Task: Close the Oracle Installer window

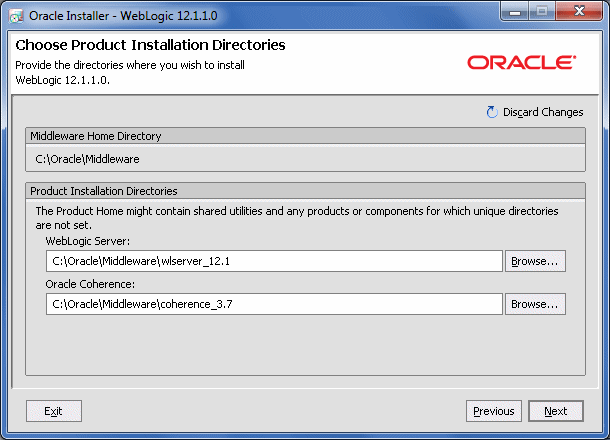Action: coord(579,11)
